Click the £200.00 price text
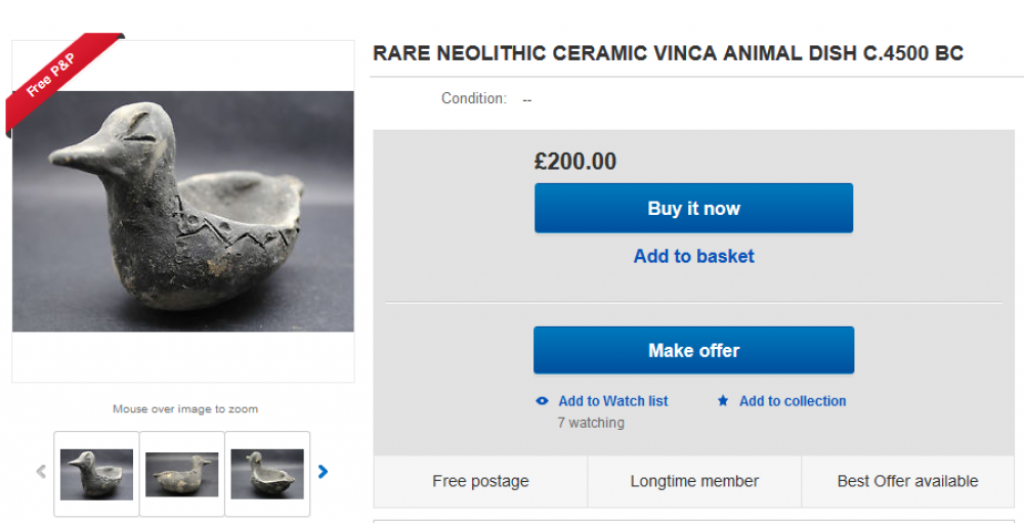Image resolution: width=1024 pixels, height=523 pixels. (x=575, y=161)
